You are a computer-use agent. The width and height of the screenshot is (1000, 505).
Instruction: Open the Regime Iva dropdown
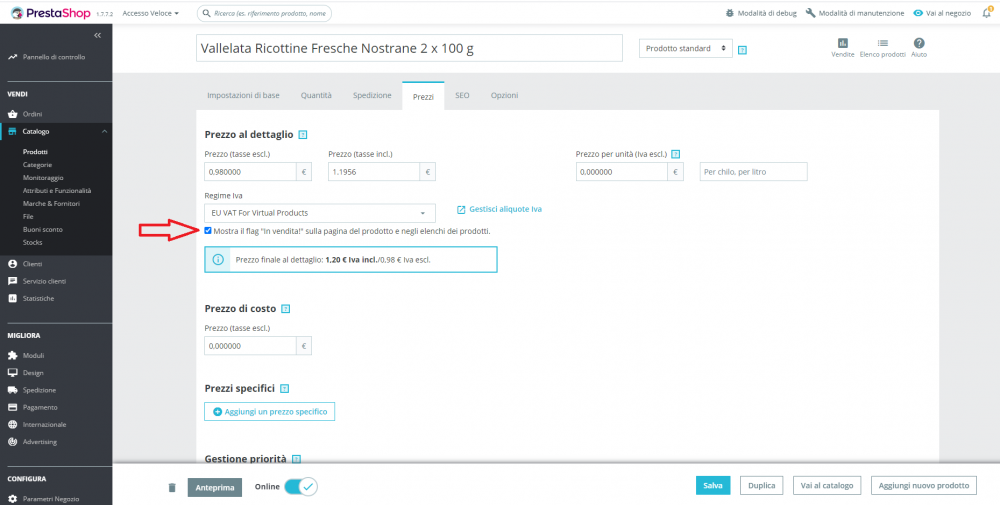[320, 213]
